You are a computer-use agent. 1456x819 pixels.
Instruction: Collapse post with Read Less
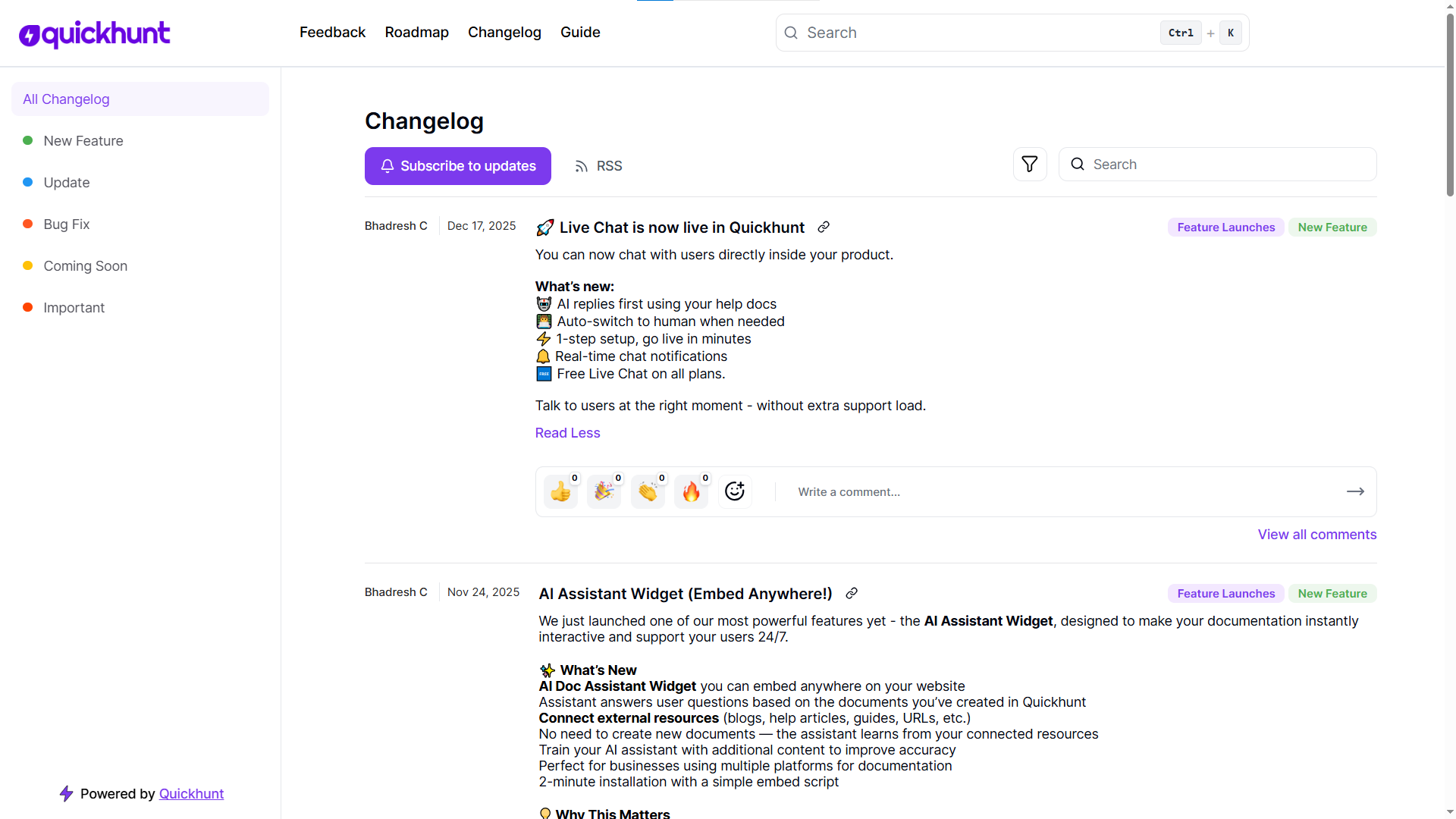567,433
